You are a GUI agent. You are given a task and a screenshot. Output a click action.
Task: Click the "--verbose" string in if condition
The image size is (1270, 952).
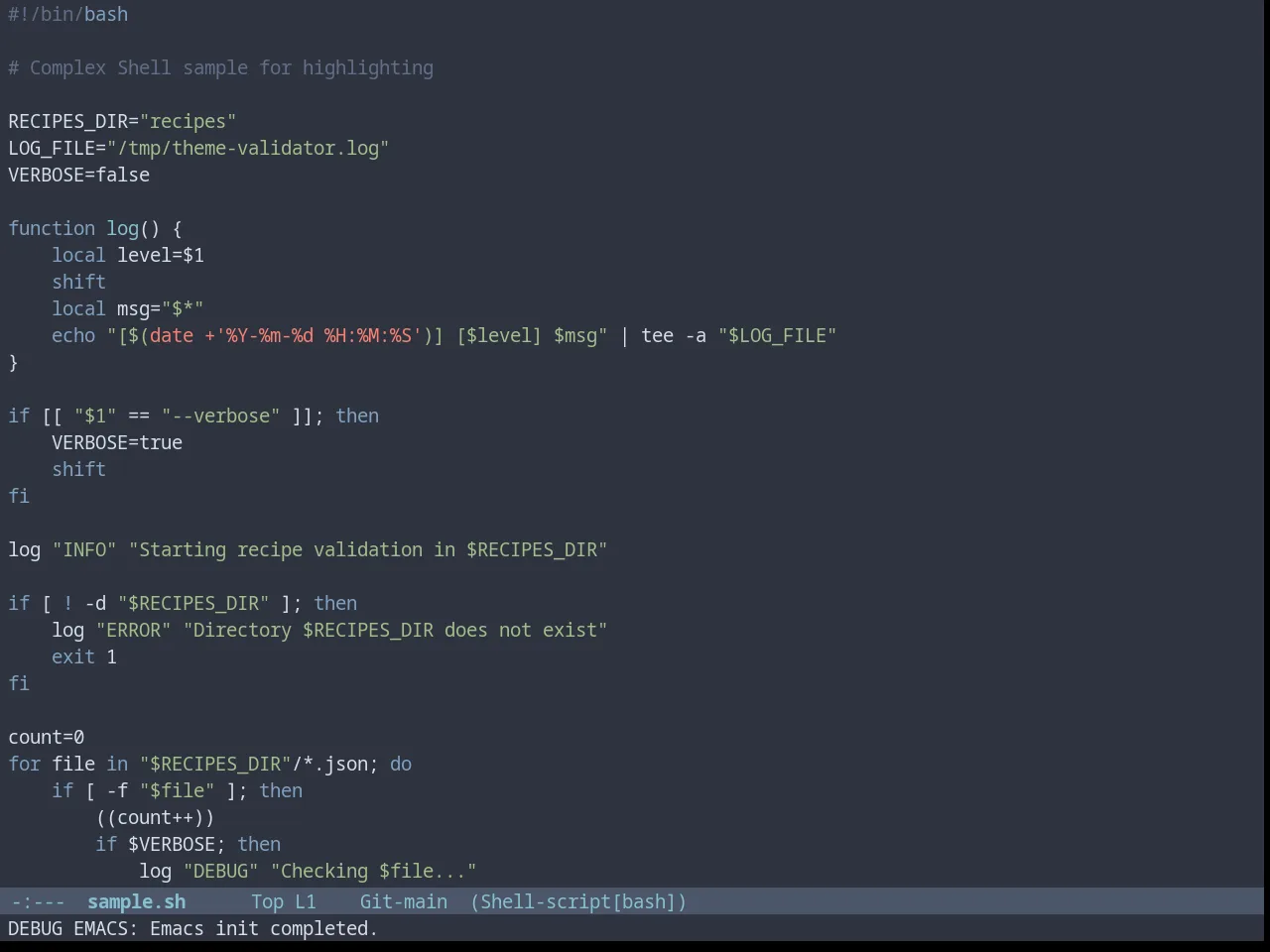(x=220, y=416)
